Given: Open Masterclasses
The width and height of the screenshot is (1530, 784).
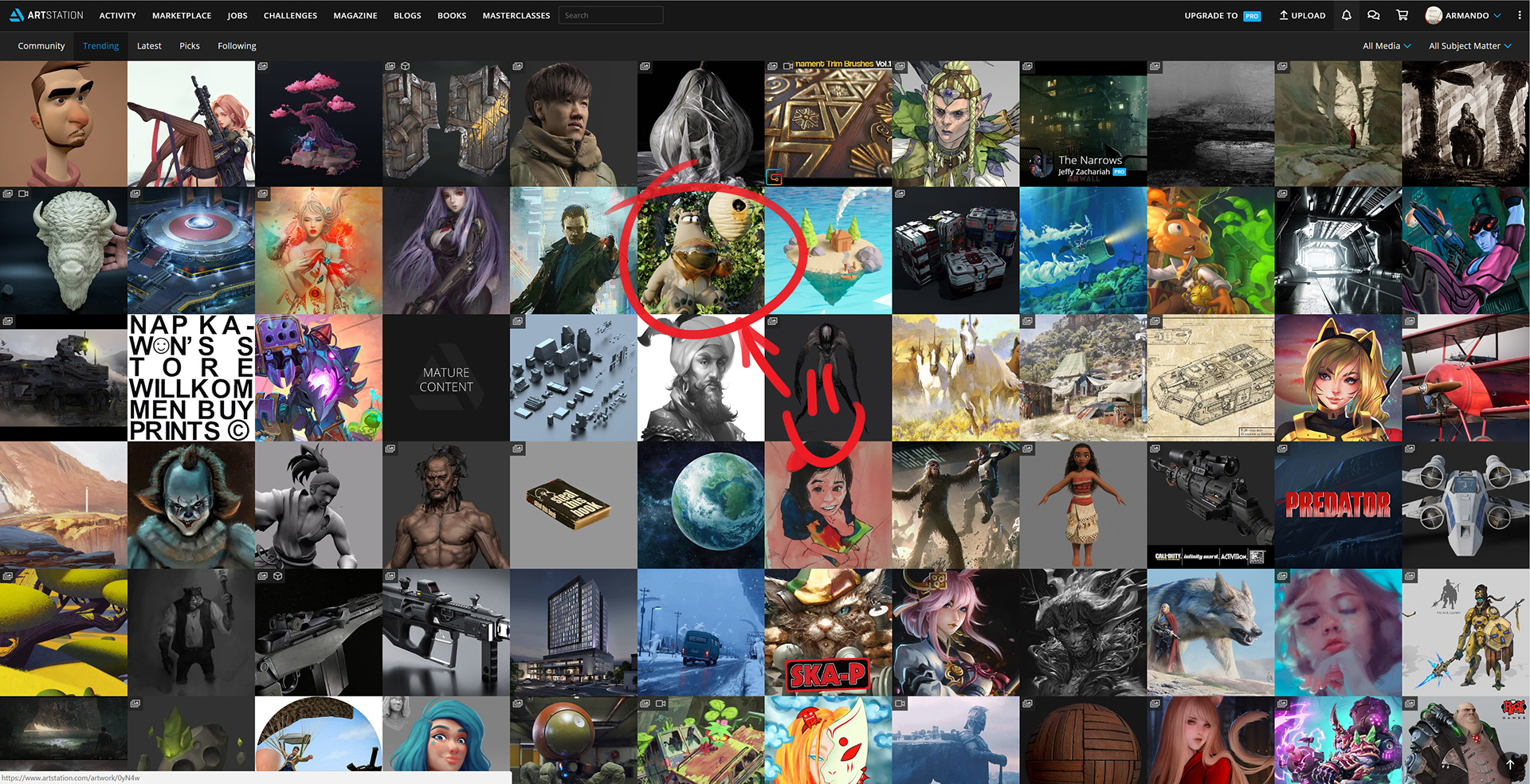Looking at the screenshot, I should (x=516, y=15).
